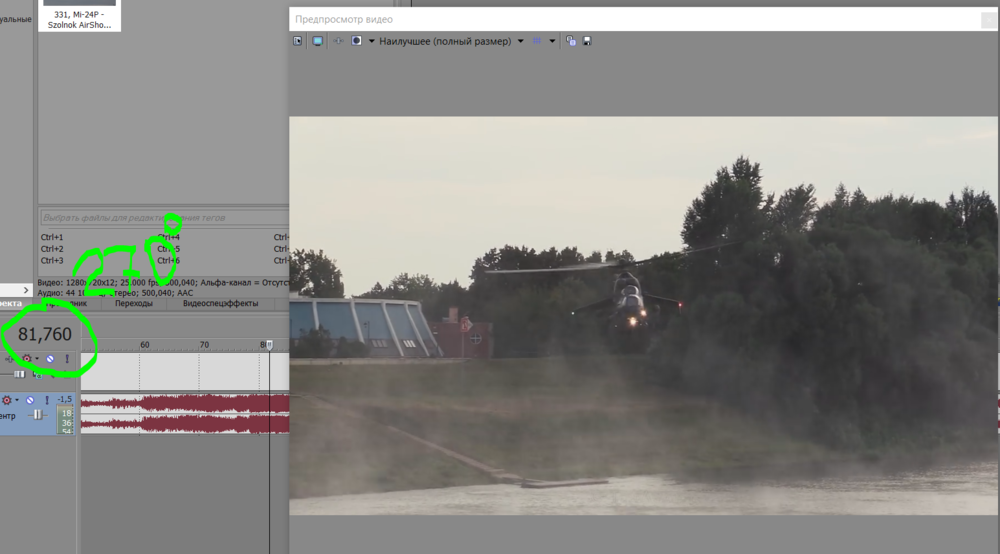
Task: Toggle preview on external monitor
Action: (318, 41)
